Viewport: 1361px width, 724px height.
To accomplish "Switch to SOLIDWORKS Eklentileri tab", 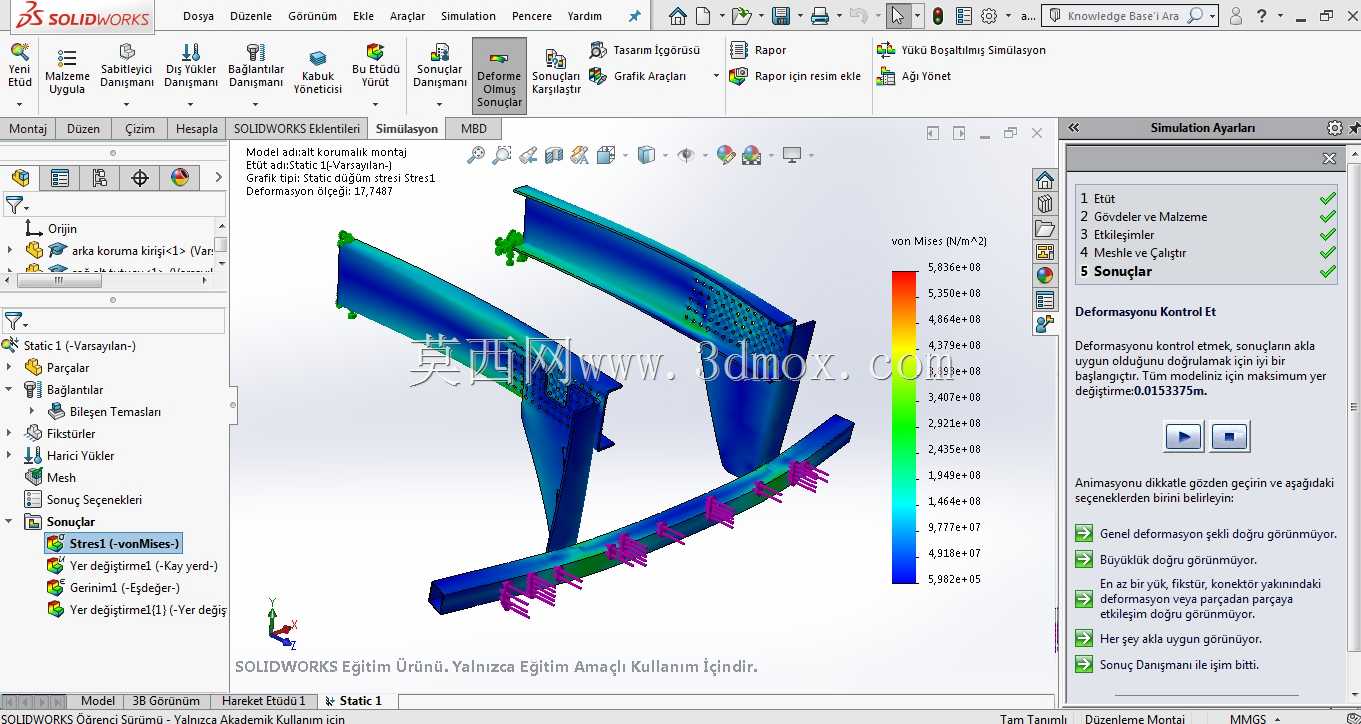I will 296,129.
